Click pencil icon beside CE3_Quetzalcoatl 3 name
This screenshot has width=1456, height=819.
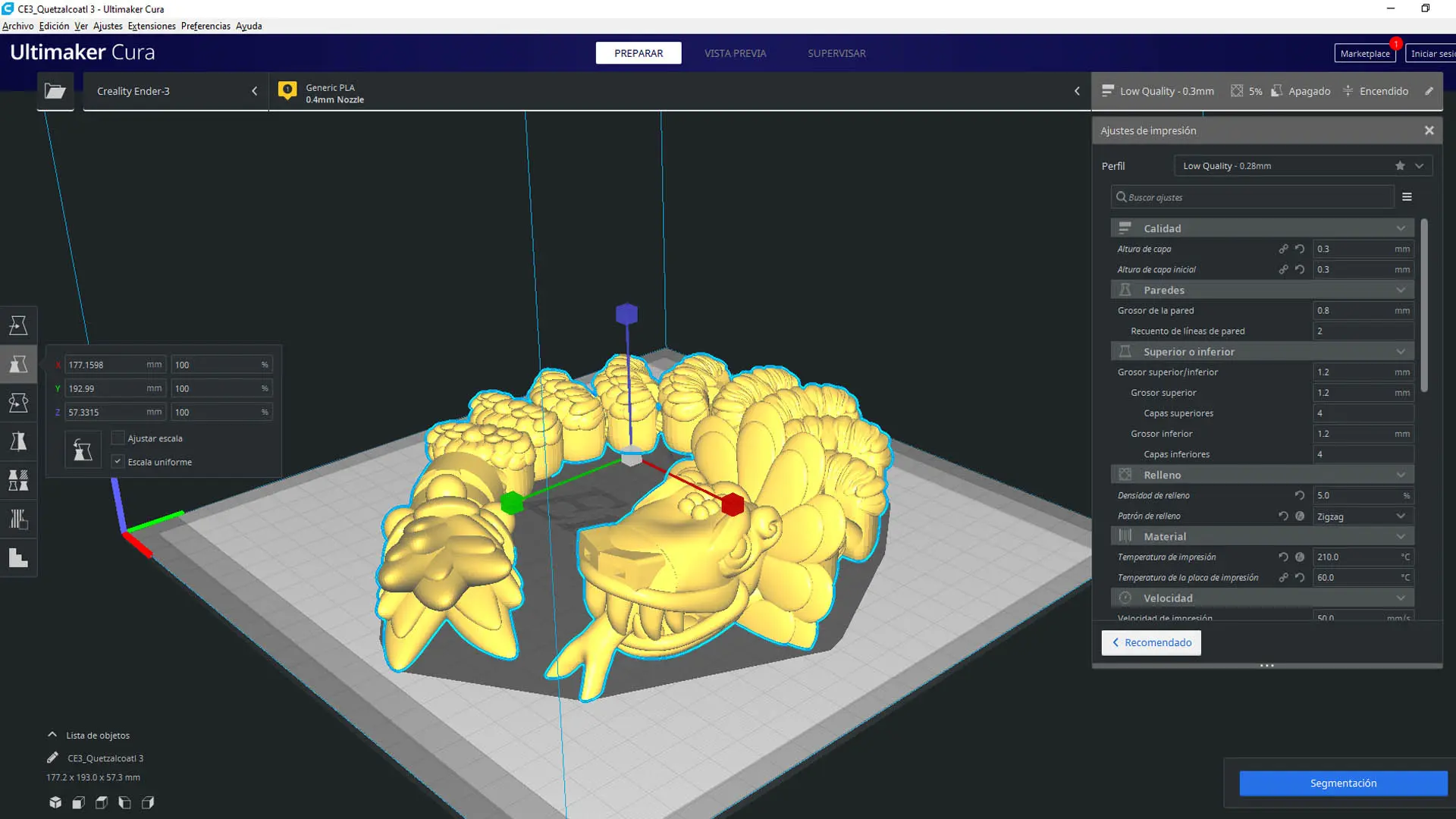pos(52,758)
